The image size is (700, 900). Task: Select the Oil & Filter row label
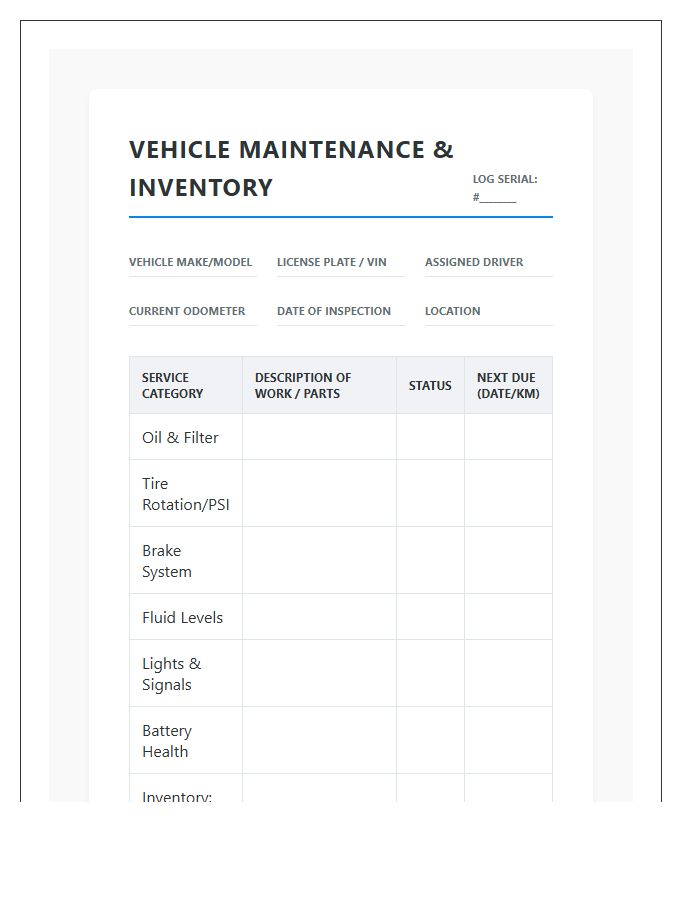pyautogui.click(x=180, y=437)
